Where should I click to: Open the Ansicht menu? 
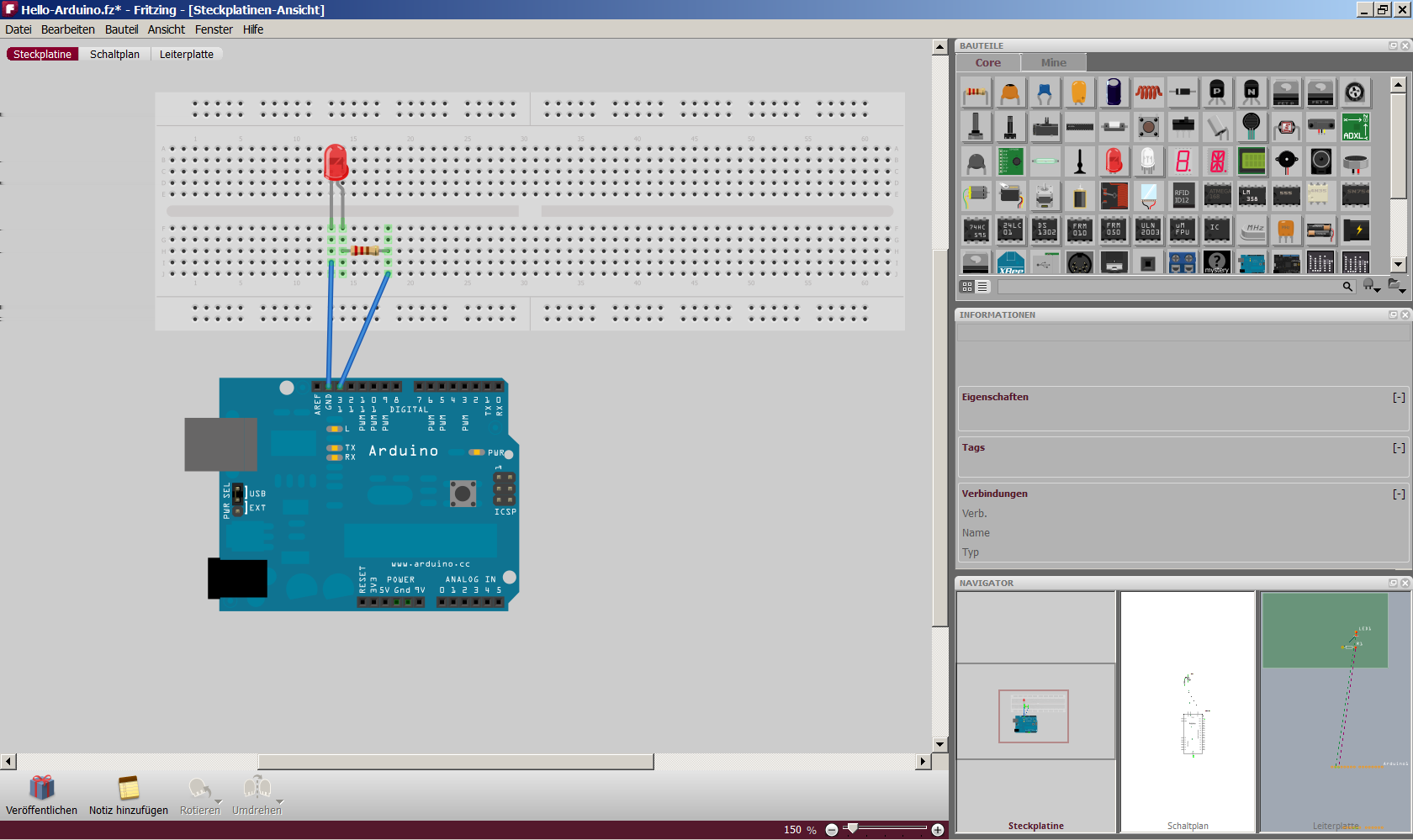tap(167, 29)
